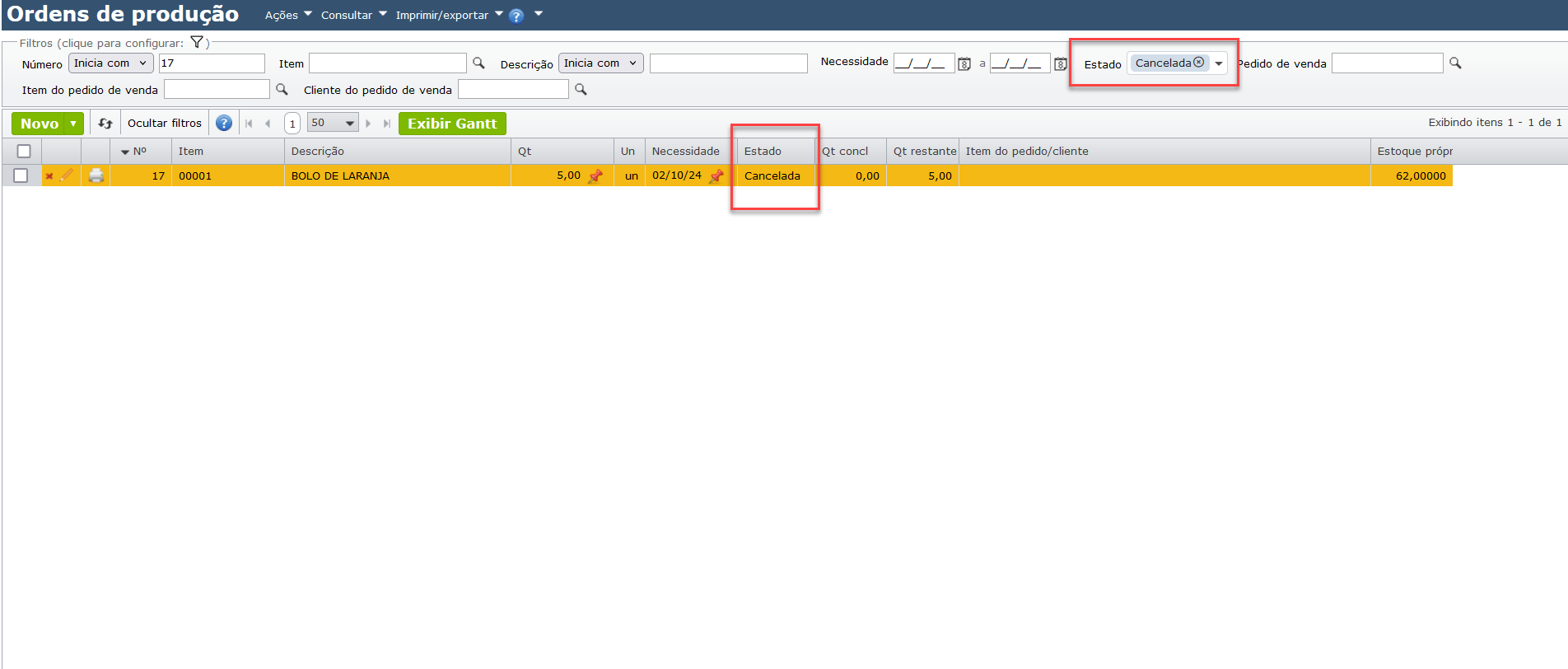Viewport: 1568px width, 669px height.
Task: Click the filter funnel configuration icon
Action: [x=197, y=42]
